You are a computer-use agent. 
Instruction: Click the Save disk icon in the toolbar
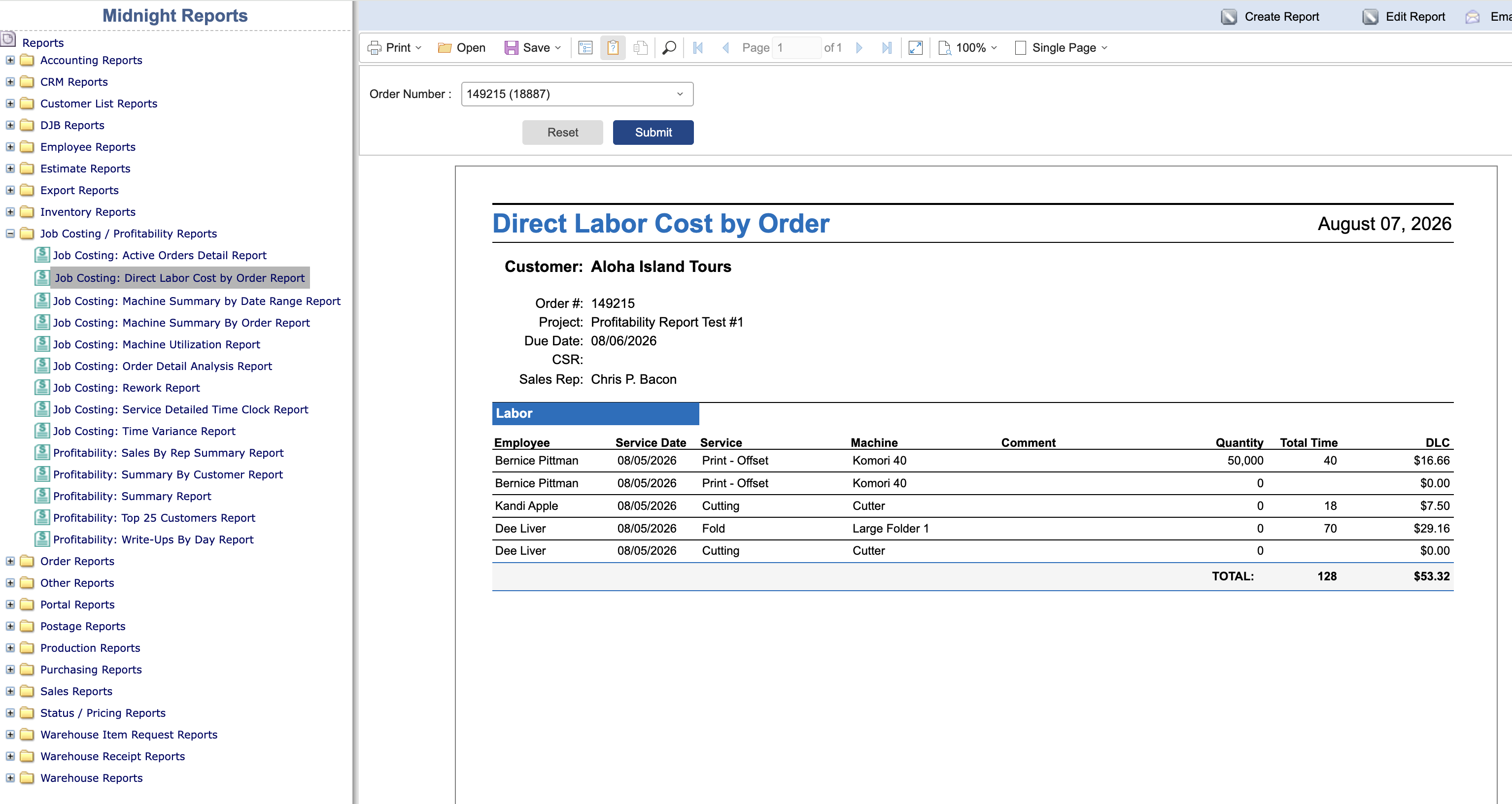[x=511, y=47]
